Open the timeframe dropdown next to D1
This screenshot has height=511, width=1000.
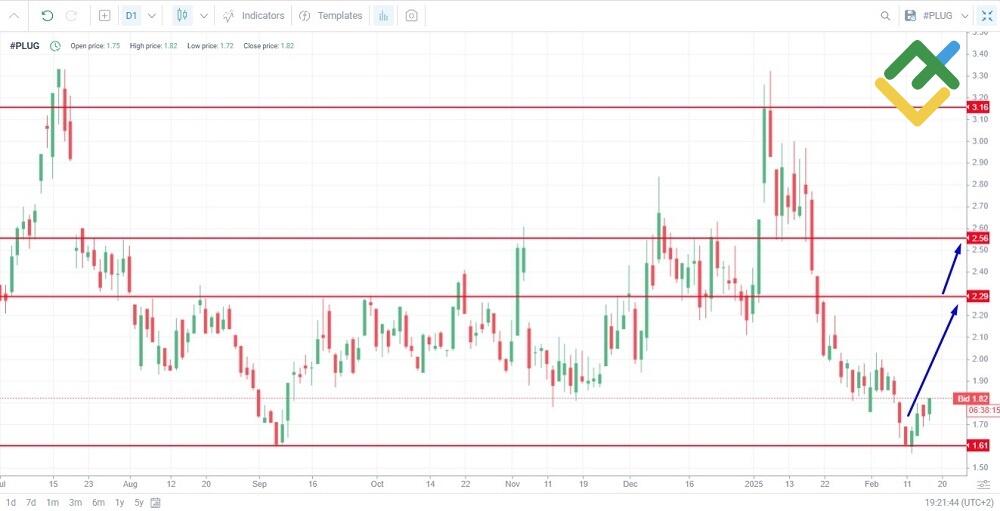click(151, 16)
